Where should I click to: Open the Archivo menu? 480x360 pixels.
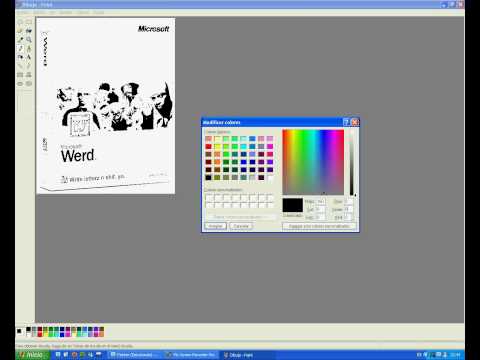click(23, 12)
